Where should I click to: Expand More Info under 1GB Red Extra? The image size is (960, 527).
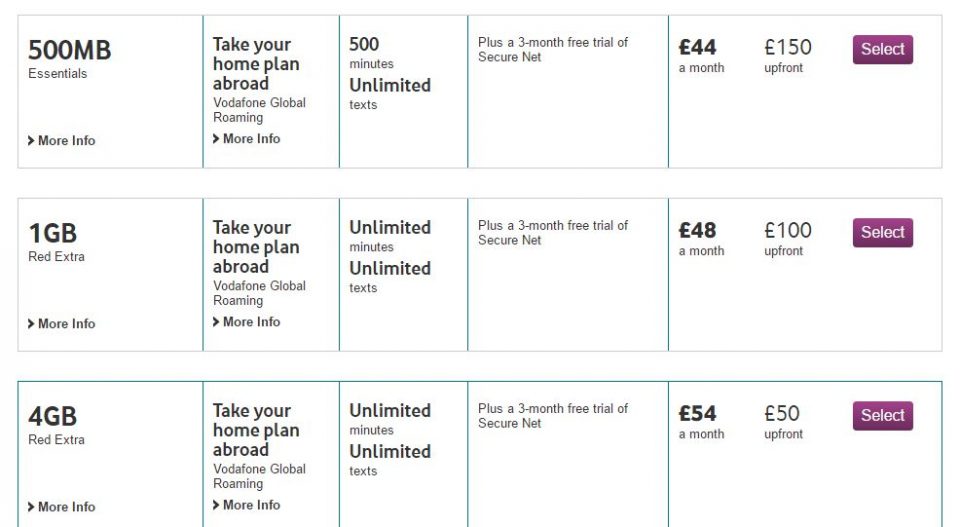[x=62, y=324]
